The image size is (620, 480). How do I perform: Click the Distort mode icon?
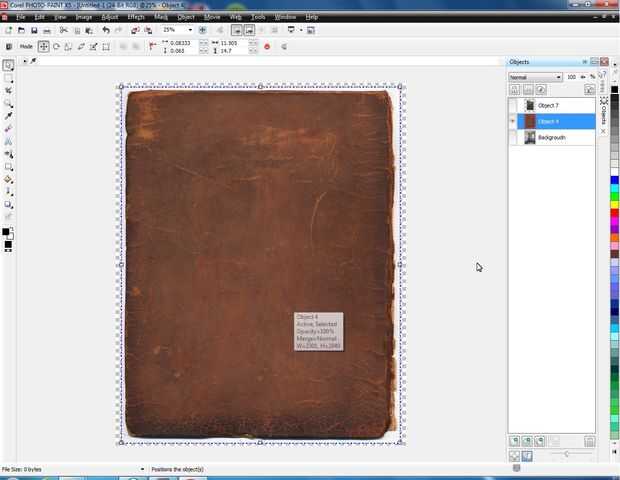[x=93, y=47]
